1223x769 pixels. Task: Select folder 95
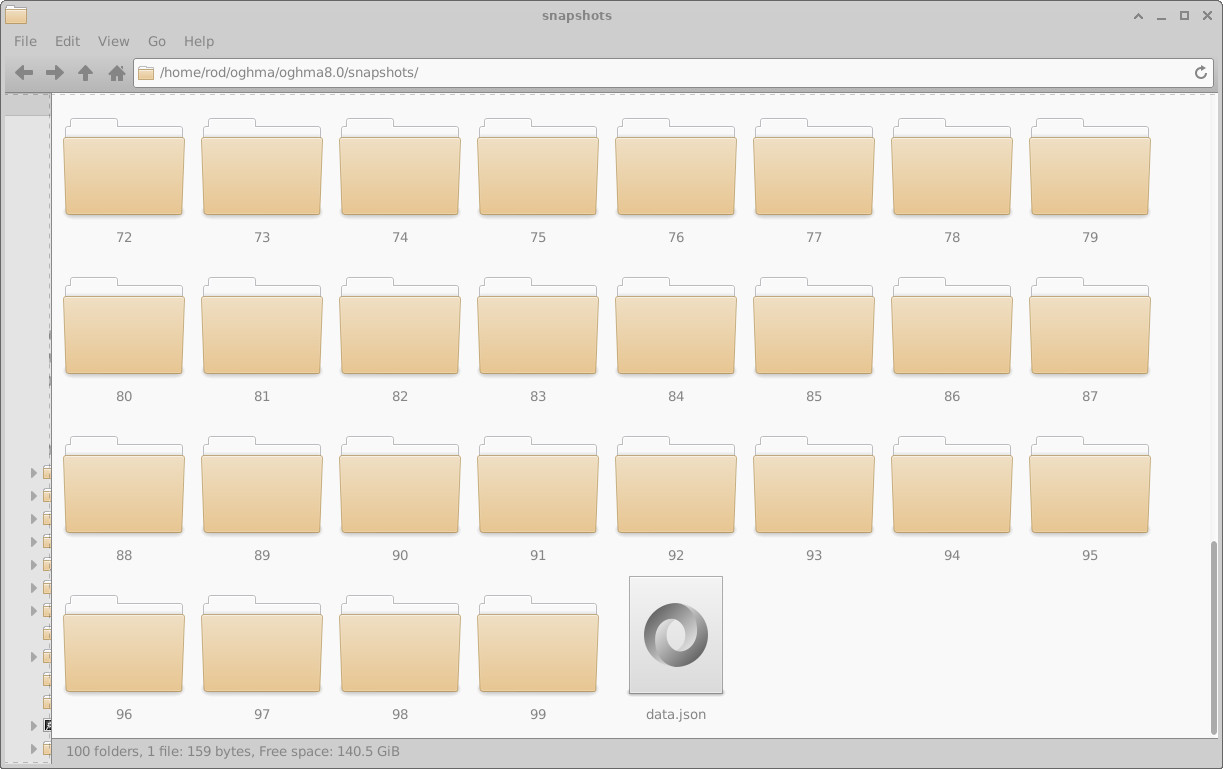click(1090, 498)
